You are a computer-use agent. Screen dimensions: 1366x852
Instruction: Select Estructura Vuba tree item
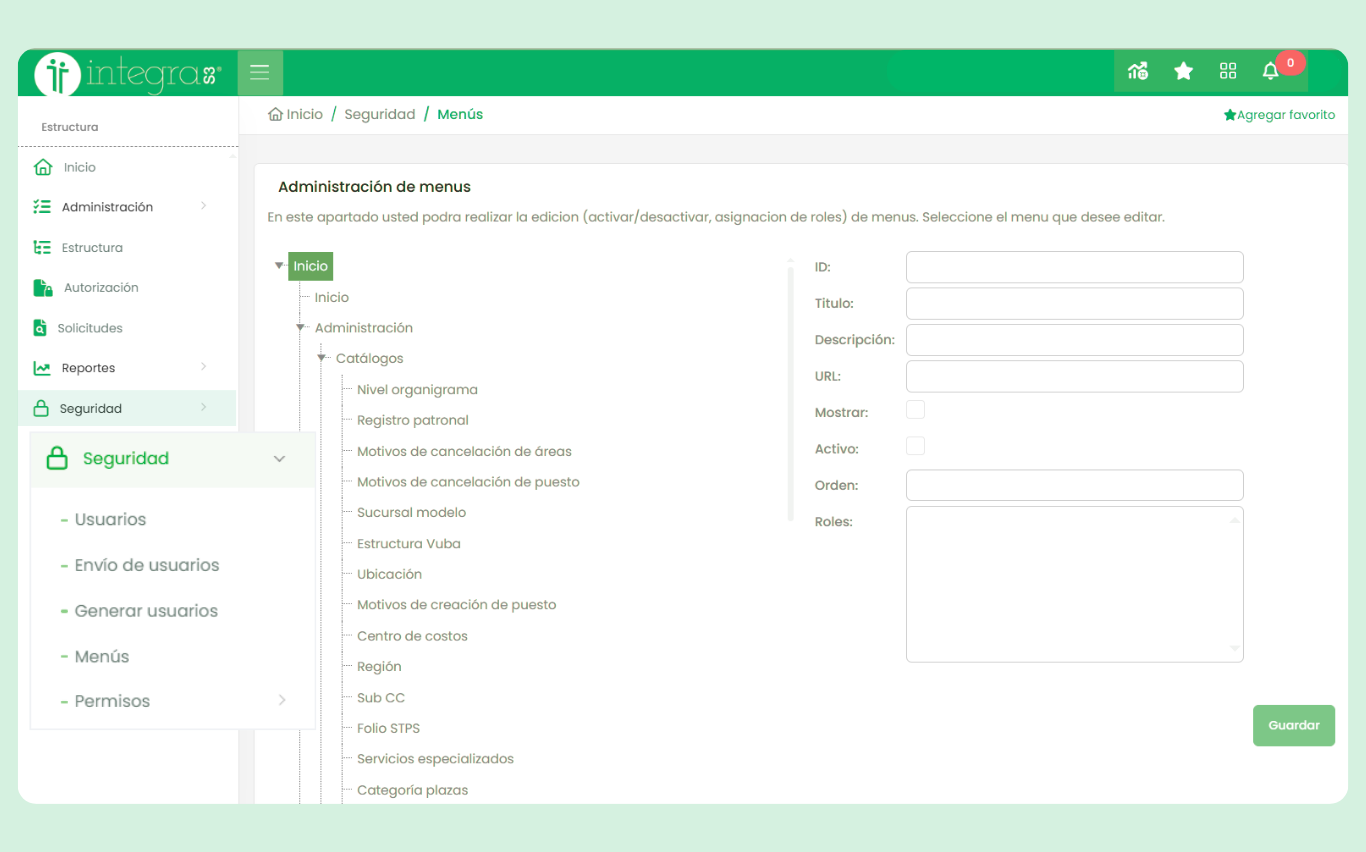[408, 544]
